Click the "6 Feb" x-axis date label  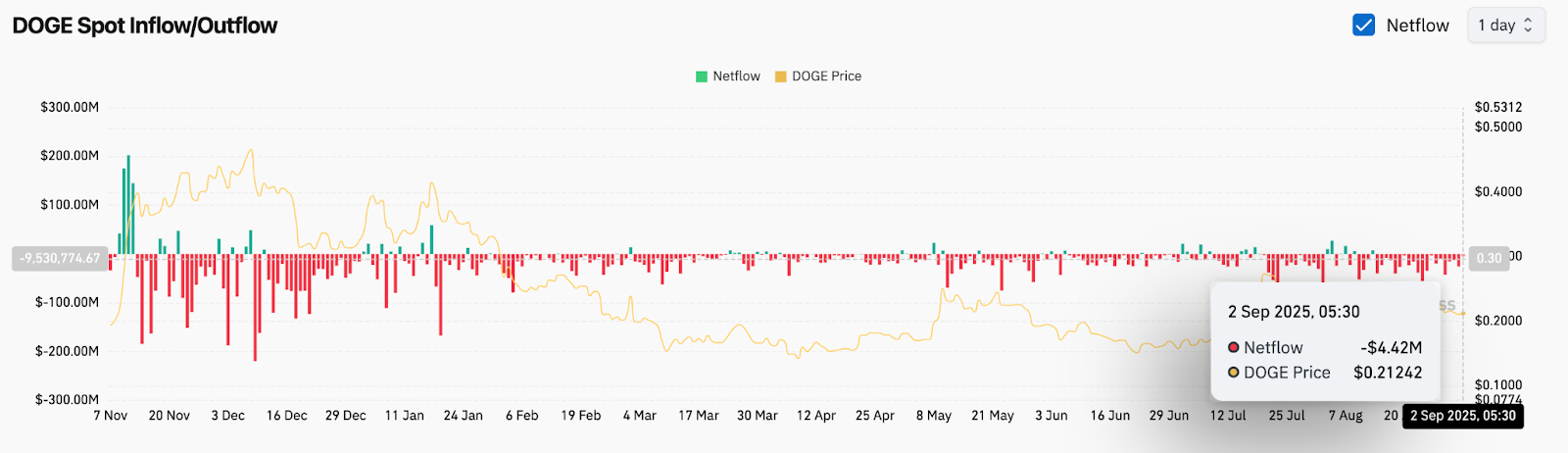[x=522, y=416]
